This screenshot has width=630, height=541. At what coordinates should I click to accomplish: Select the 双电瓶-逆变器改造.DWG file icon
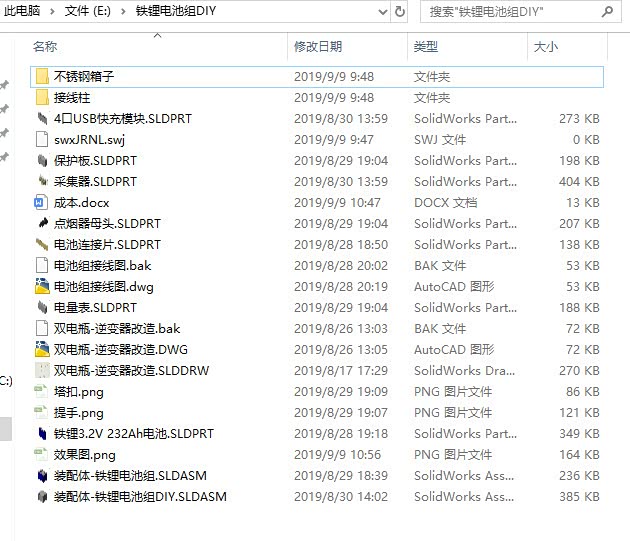click(41, 350)
